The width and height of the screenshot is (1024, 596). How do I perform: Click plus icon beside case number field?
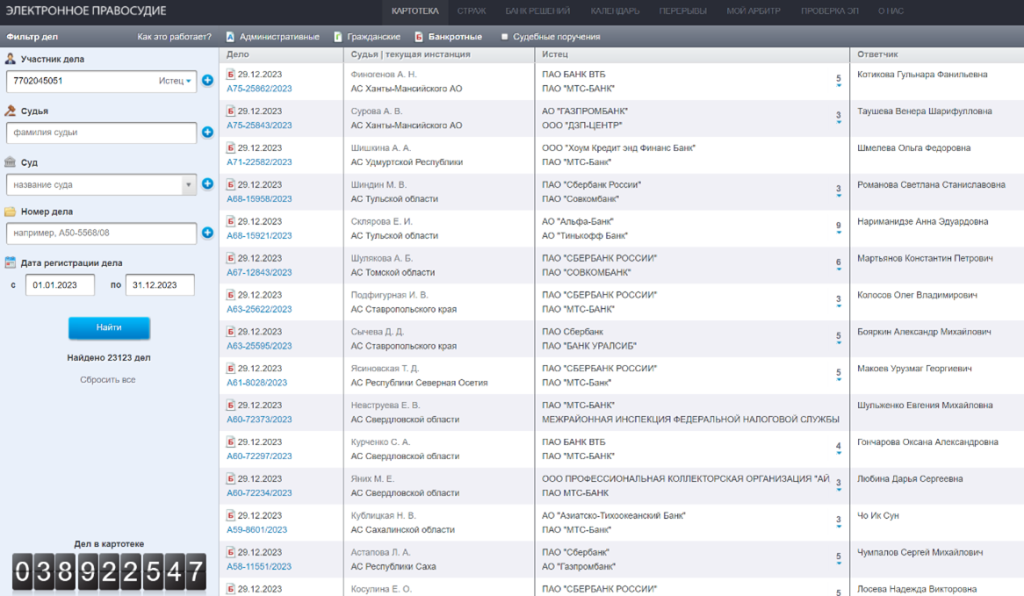[208, 233]
